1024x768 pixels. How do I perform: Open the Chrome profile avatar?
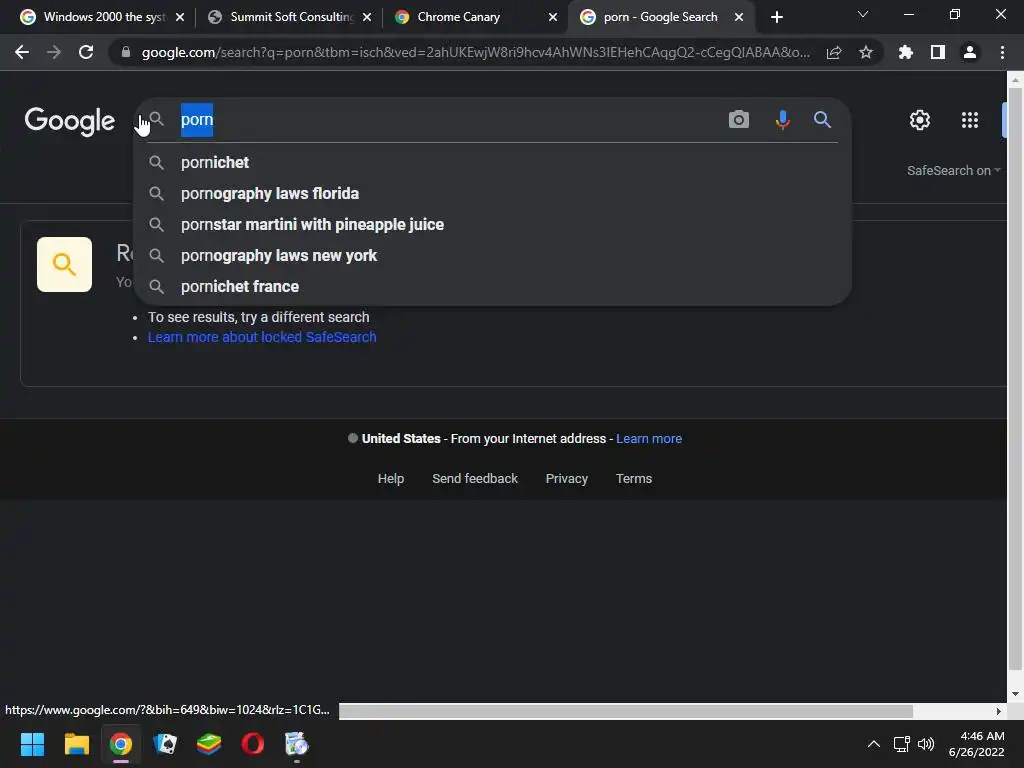pos(970,52)
